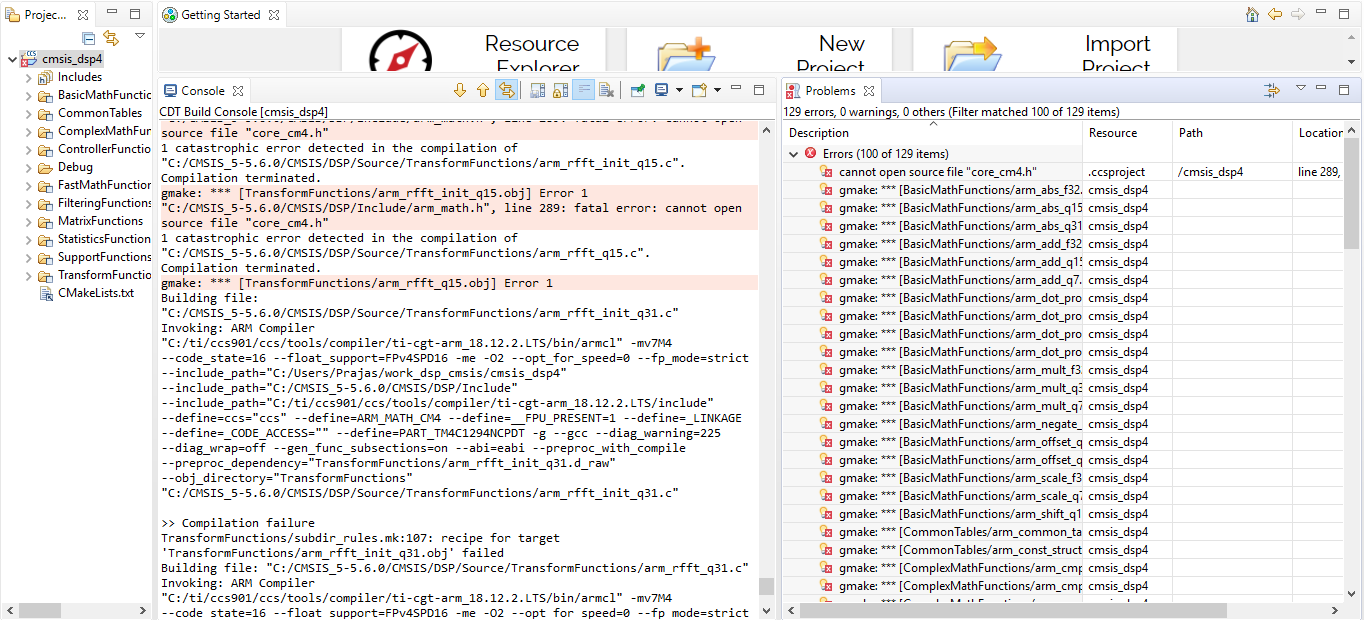Screen dimensions: 1364x620
Task: Click Copy Build Log icon in Console
Action: pos(537,91)
